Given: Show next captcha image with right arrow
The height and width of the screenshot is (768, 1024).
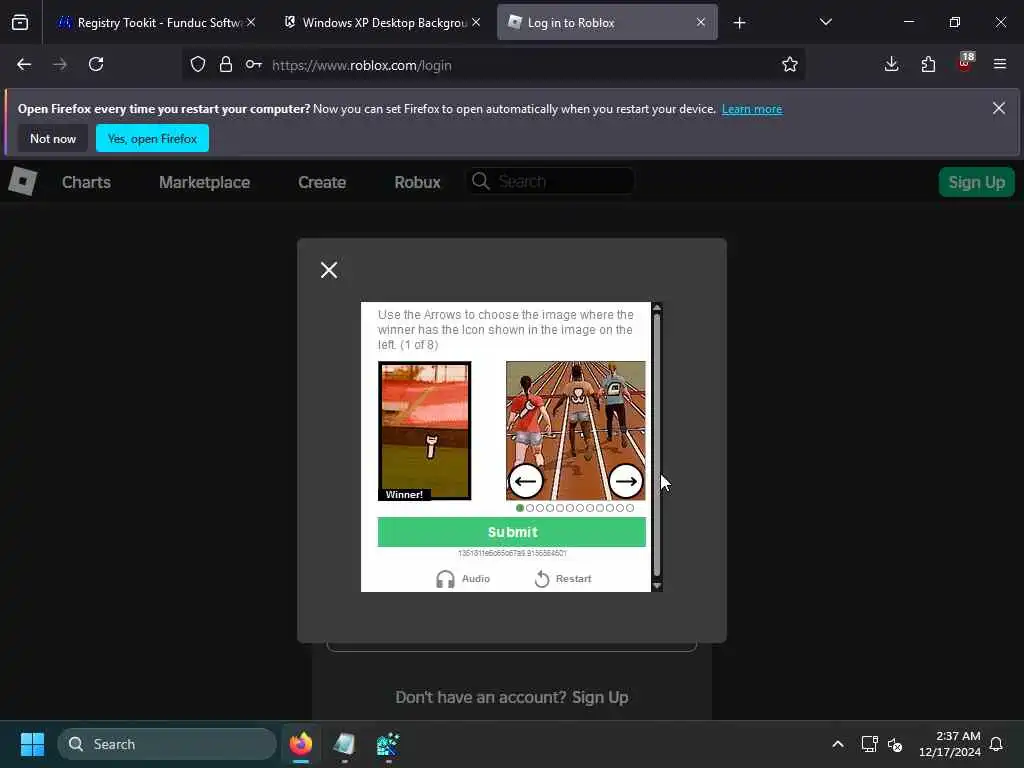Looking at the screenshot, I should point(626,481).
